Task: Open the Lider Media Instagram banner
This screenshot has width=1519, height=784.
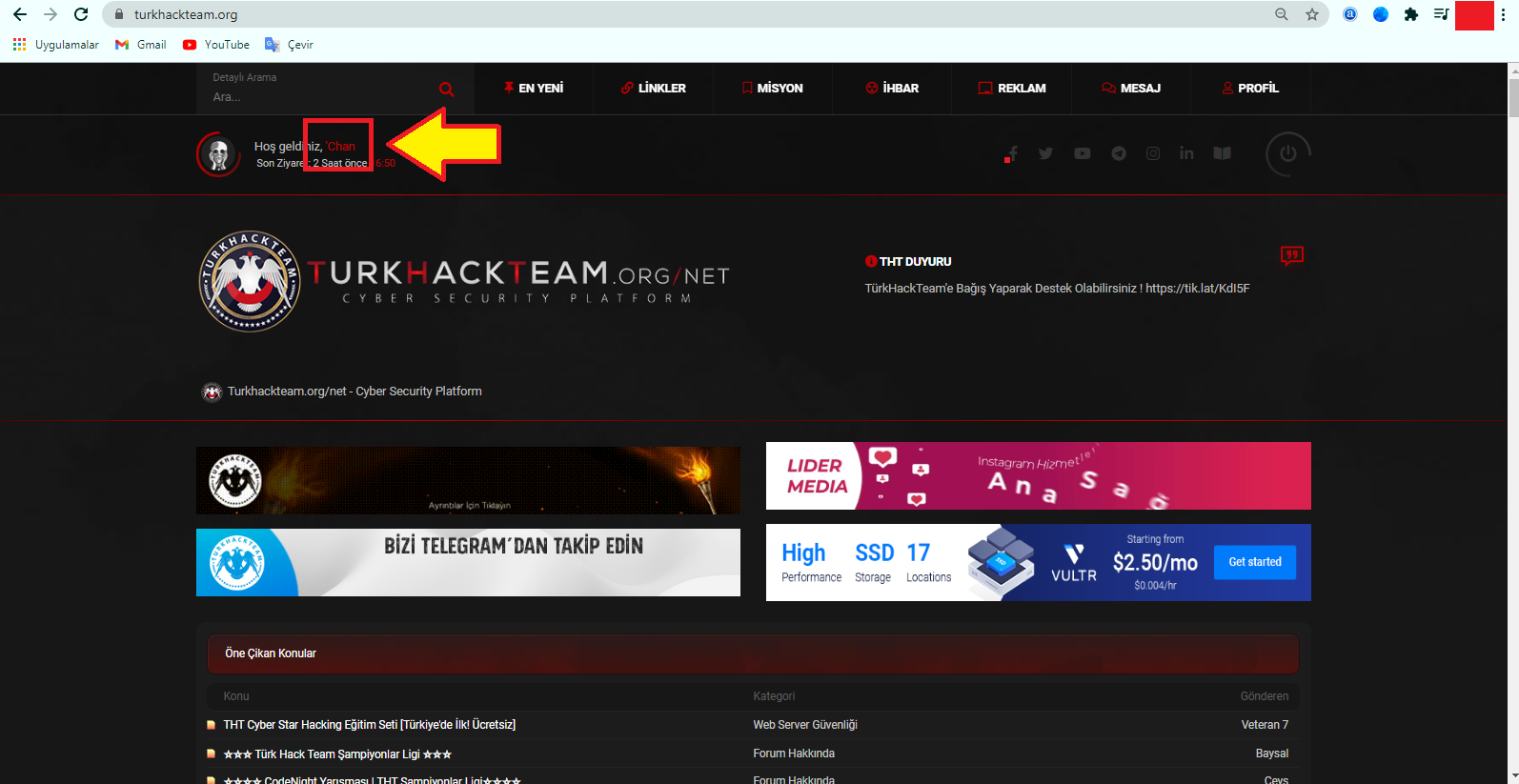Action: [x=1039, y=475]
